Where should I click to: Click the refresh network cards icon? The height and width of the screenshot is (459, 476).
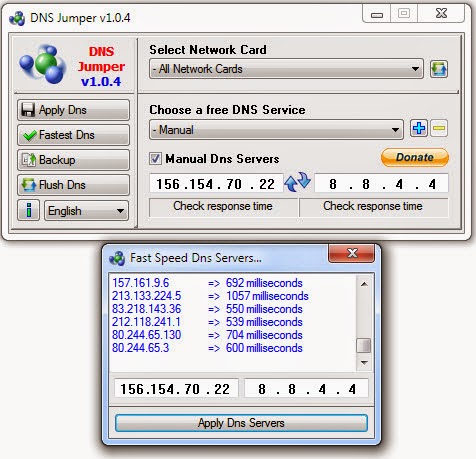pyautogui.click(x=438, y=69)
